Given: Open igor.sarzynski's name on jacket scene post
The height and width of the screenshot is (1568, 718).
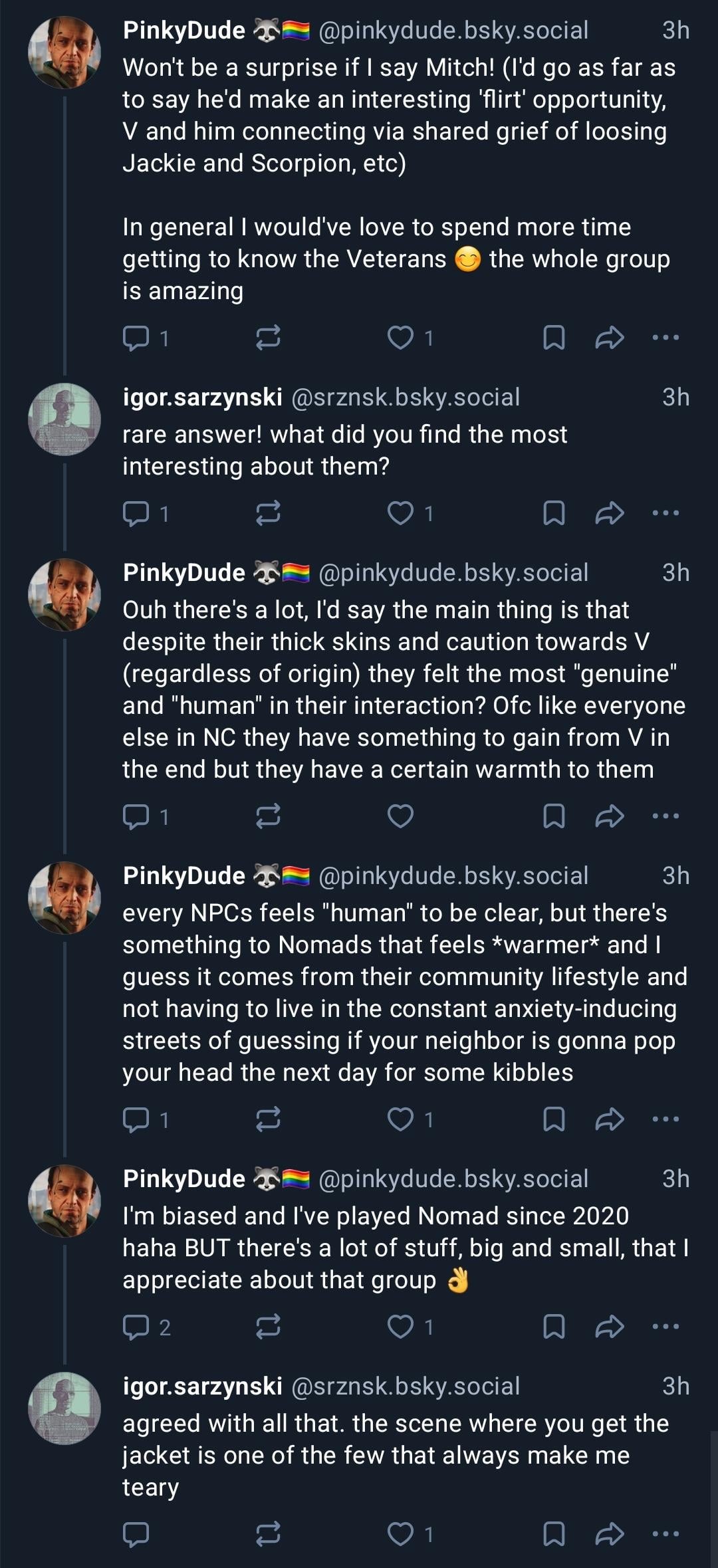Looking at the screenshot, I should pyautogui.click(x=203, y=1387).
